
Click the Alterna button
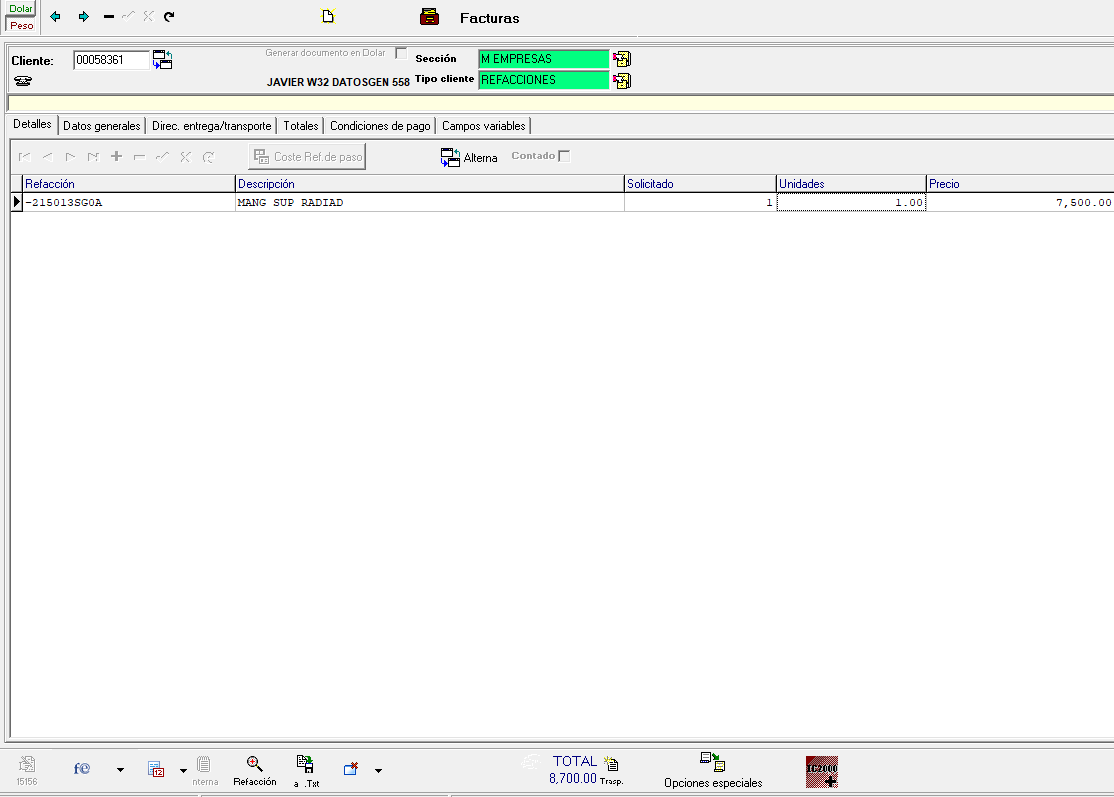(x=469, y=157)
